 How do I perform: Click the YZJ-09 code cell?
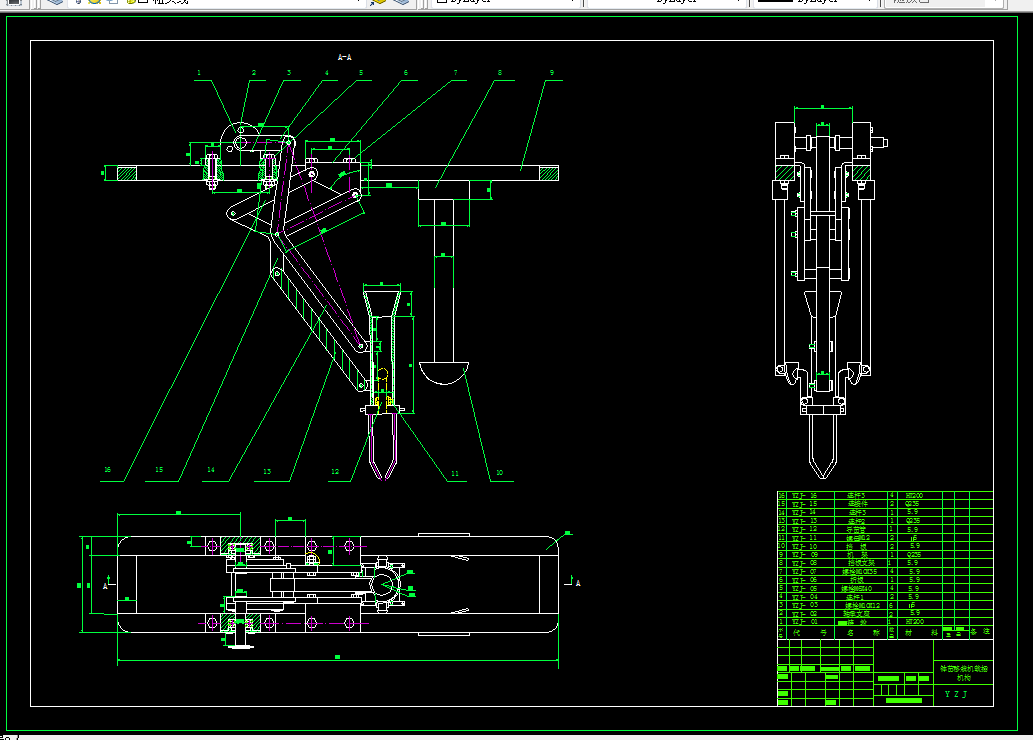tap(810, 555)
